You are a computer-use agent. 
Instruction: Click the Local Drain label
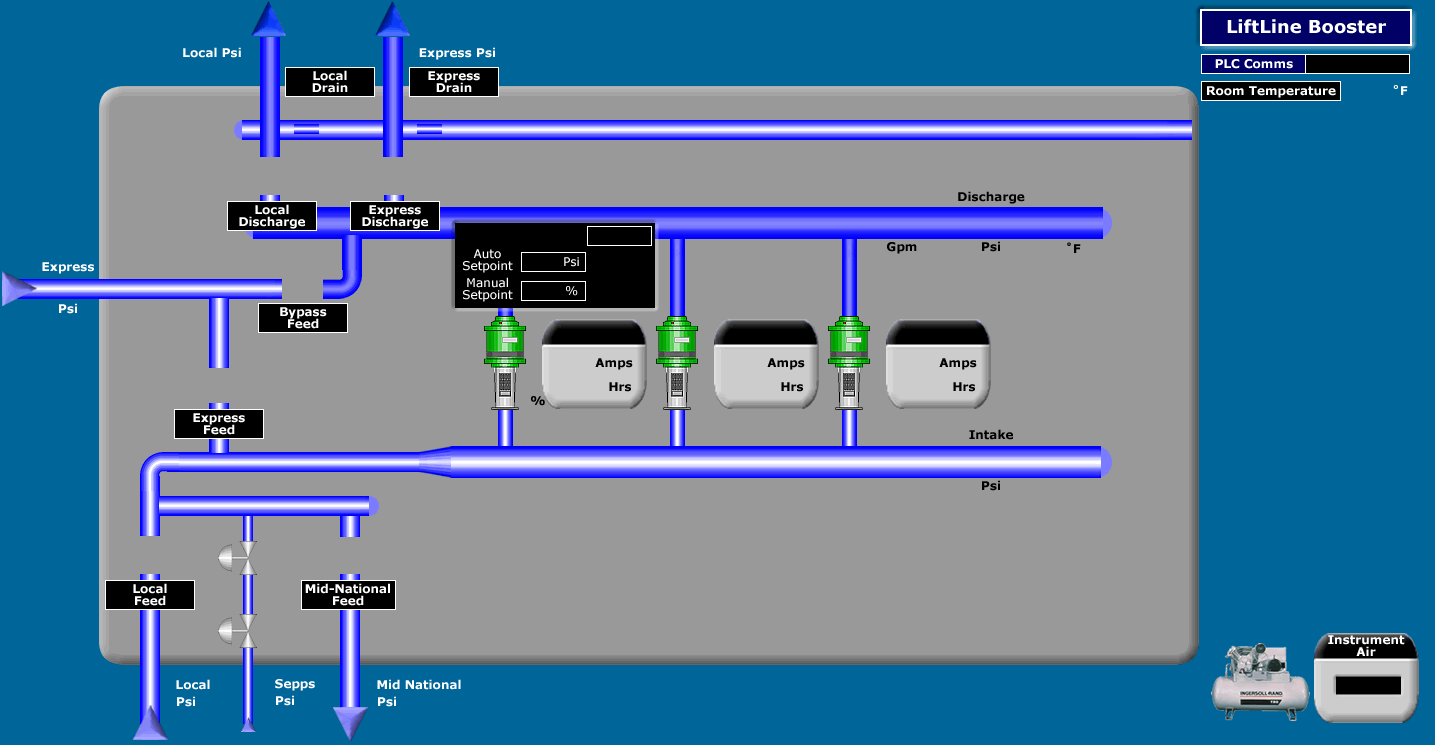tap(329, 82)
